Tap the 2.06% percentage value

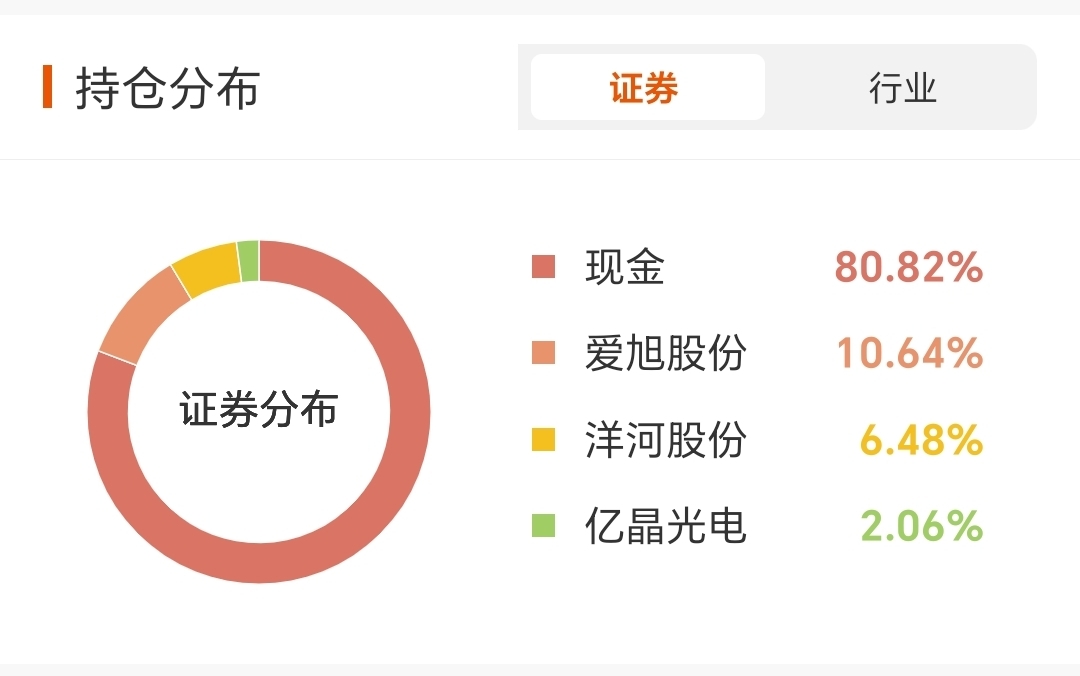pyautogui.click(x=921, y=525)
